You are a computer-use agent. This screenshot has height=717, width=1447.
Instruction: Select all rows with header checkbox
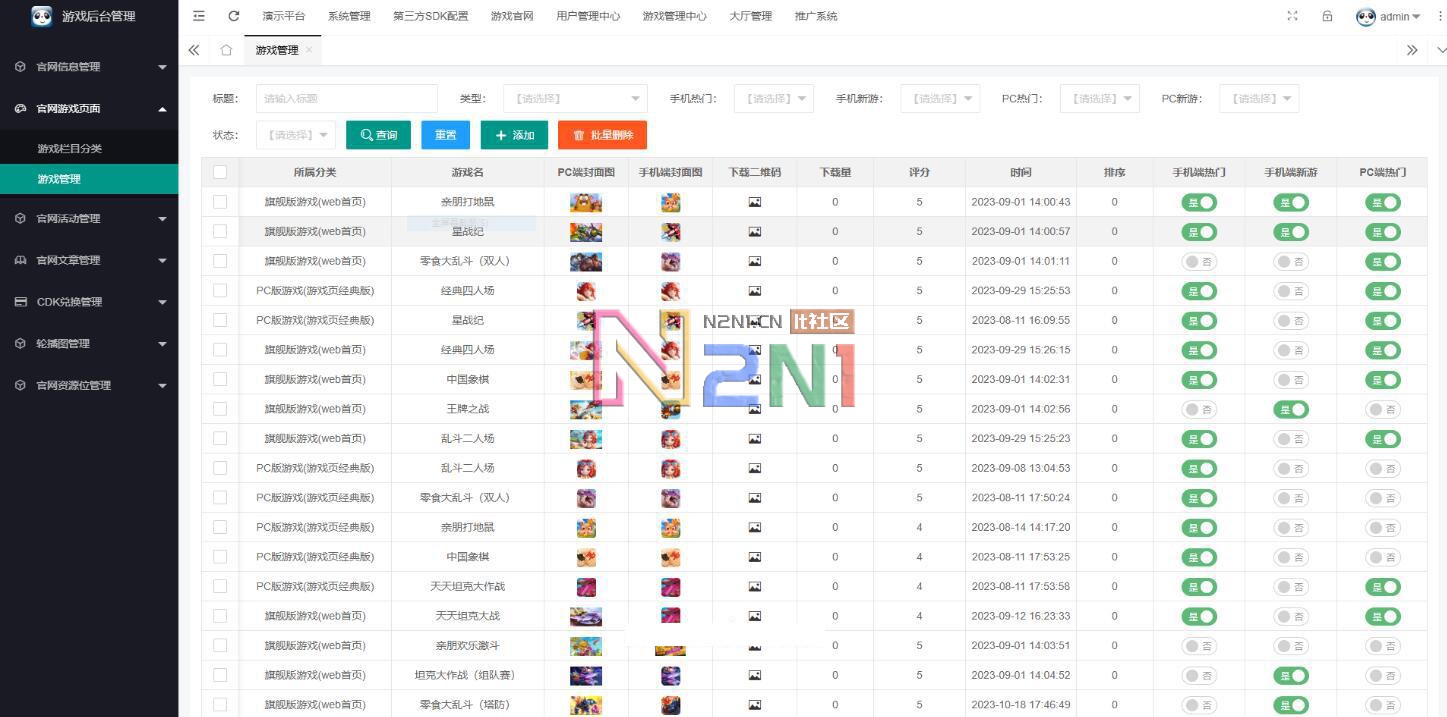[220, 172]
